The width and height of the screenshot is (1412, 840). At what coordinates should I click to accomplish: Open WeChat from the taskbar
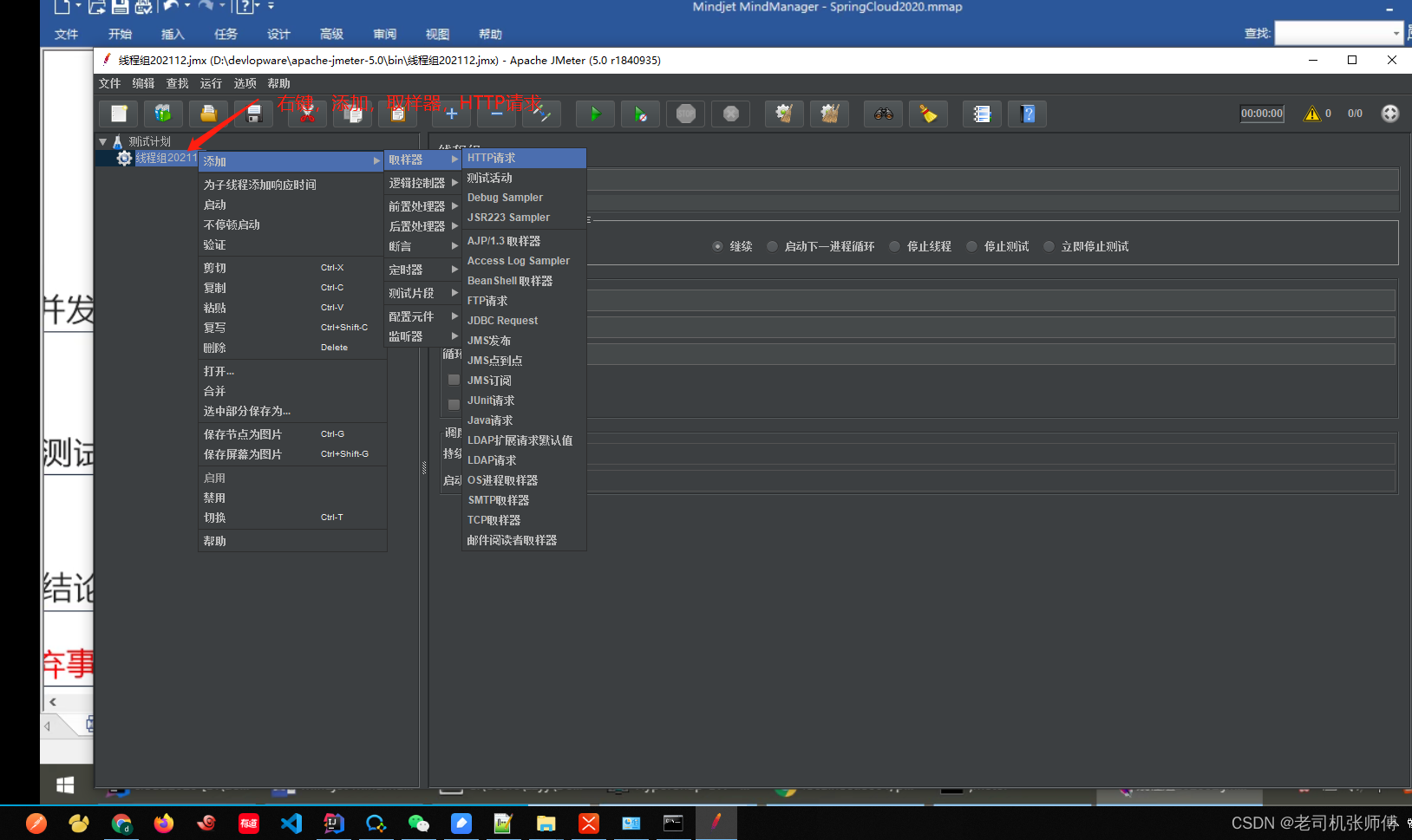click(419, 824)
